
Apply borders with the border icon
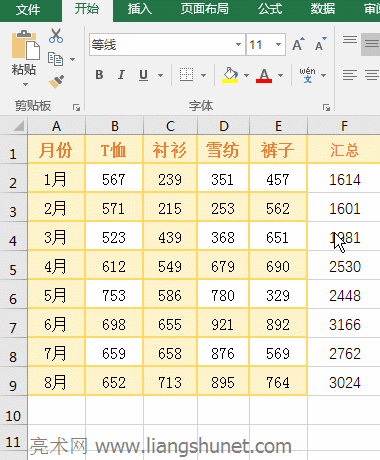click(186, 75)
